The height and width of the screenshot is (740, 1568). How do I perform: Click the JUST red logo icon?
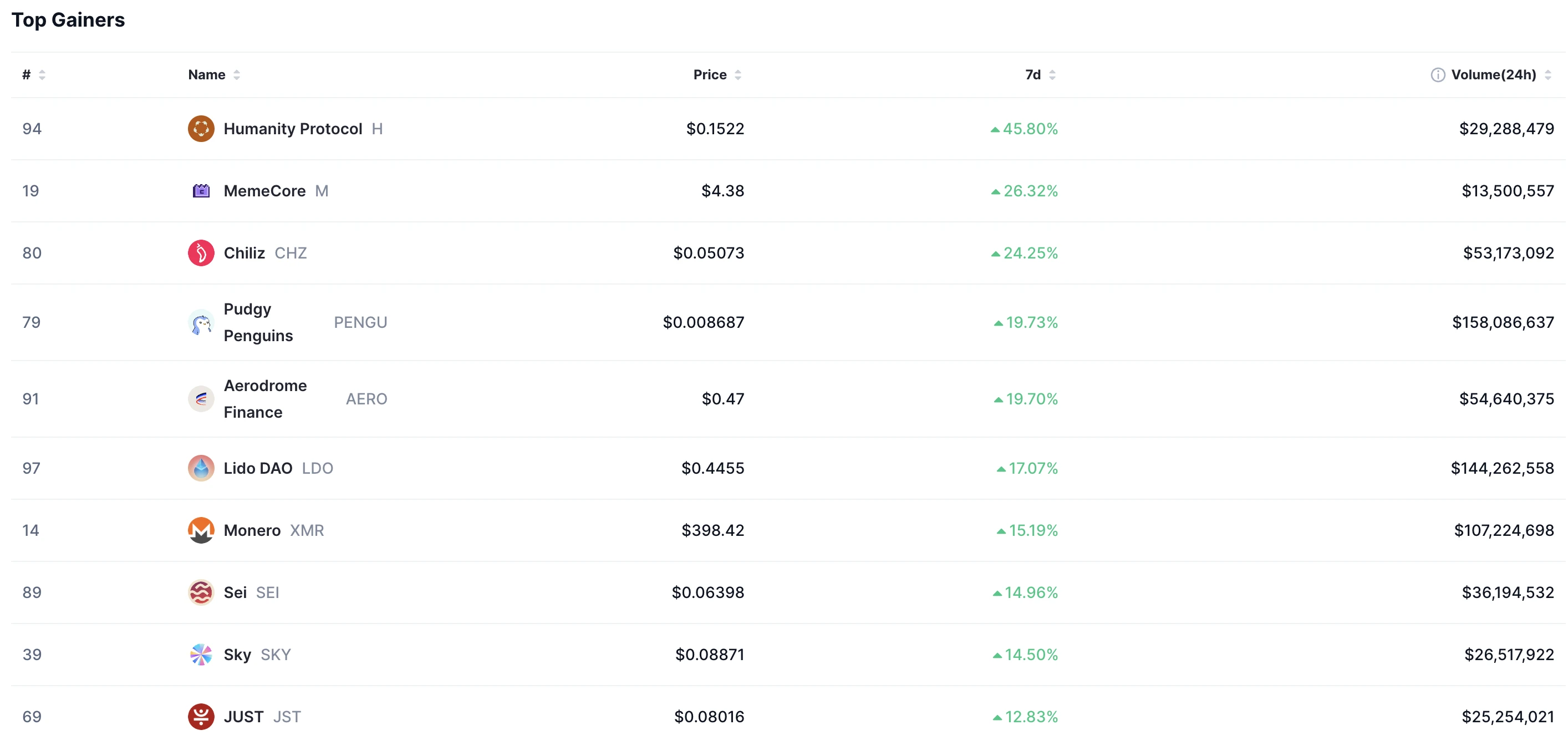click(x=201, y=717)
